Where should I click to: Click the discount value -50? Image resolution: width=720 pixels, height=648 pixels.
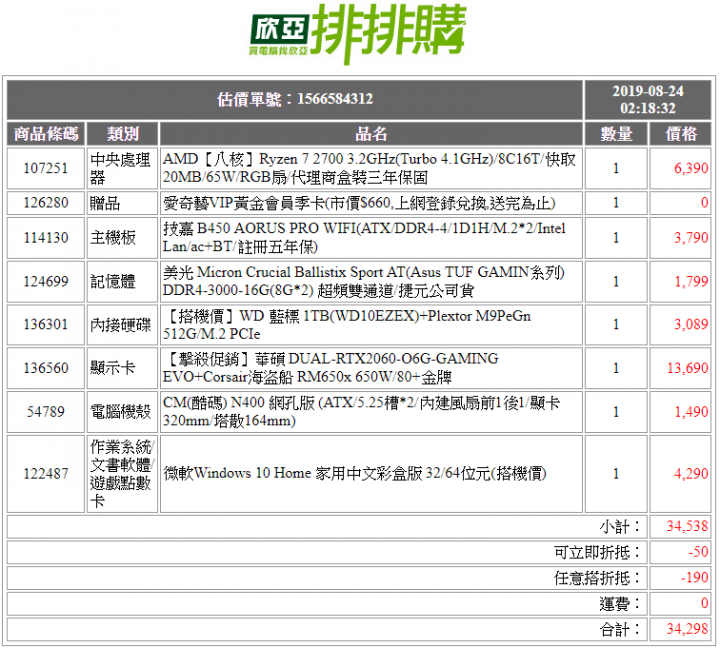tap(698, 552)
